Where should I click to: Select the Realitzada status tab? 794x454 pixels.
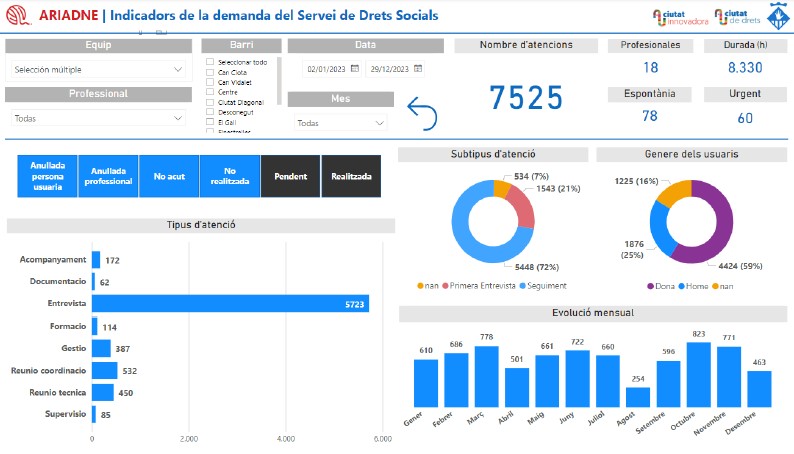pos(351,176)
